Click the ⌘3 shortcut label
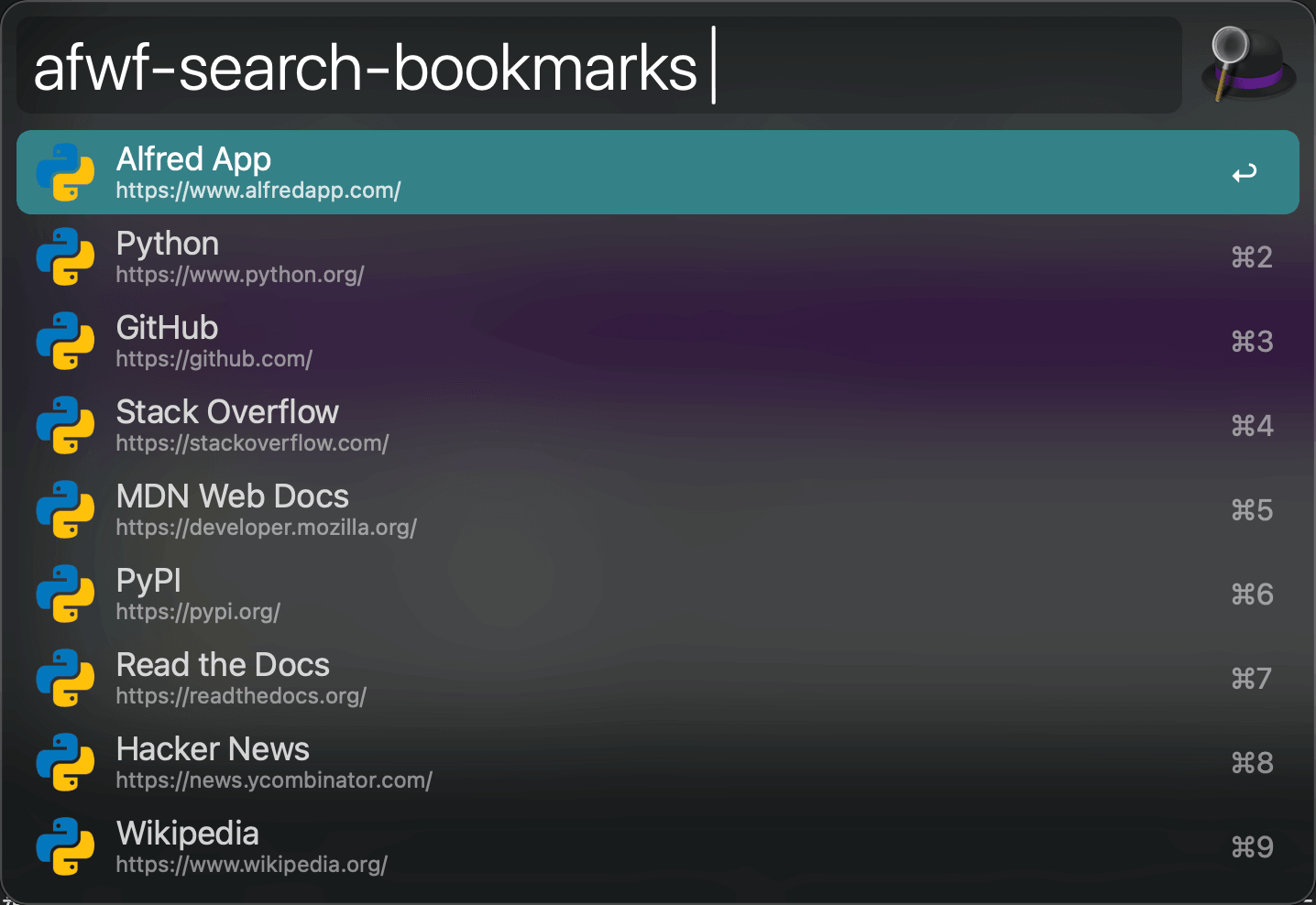 [1252, 342]
